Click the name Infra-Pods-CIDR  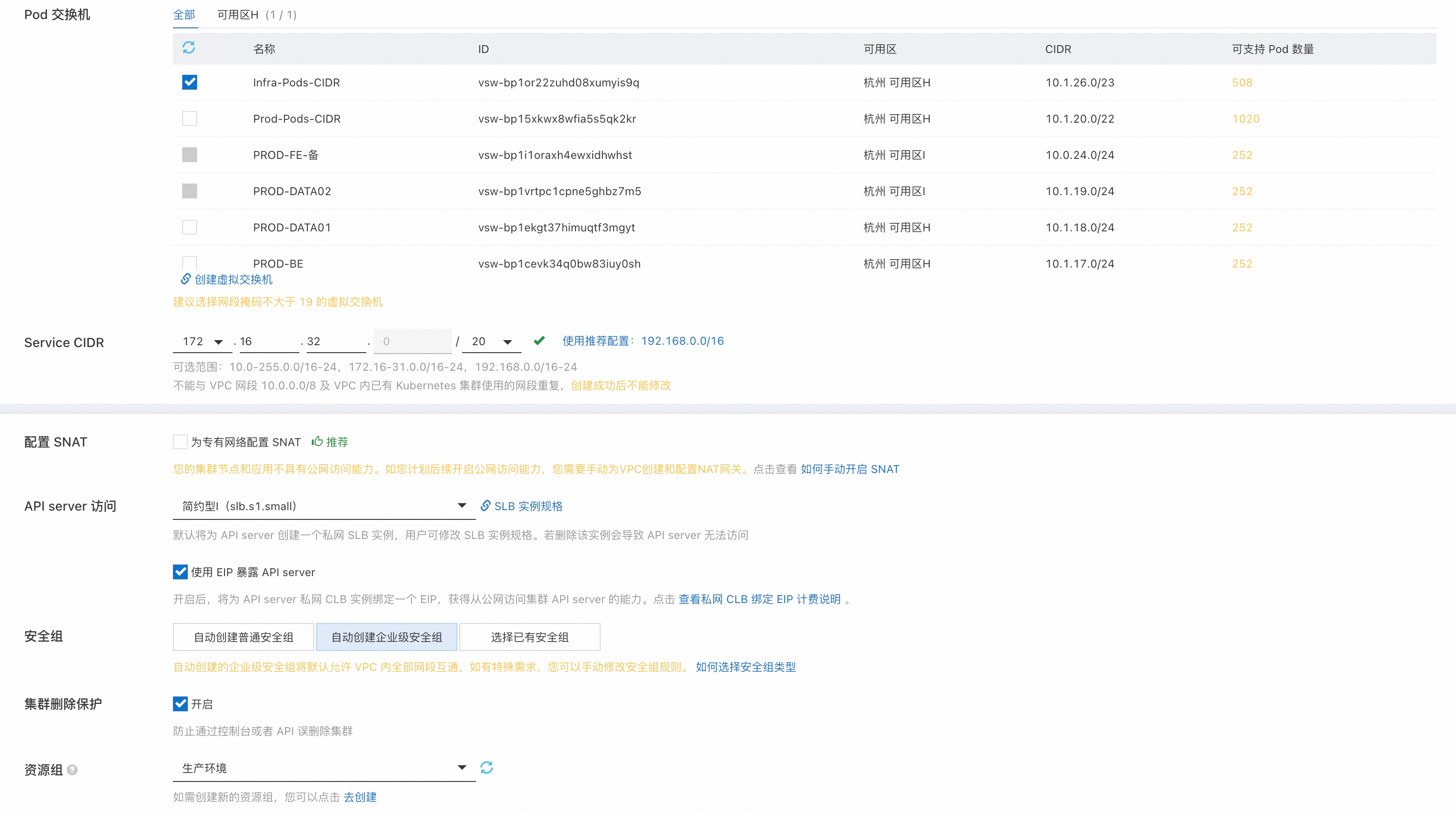coord(296,83)
